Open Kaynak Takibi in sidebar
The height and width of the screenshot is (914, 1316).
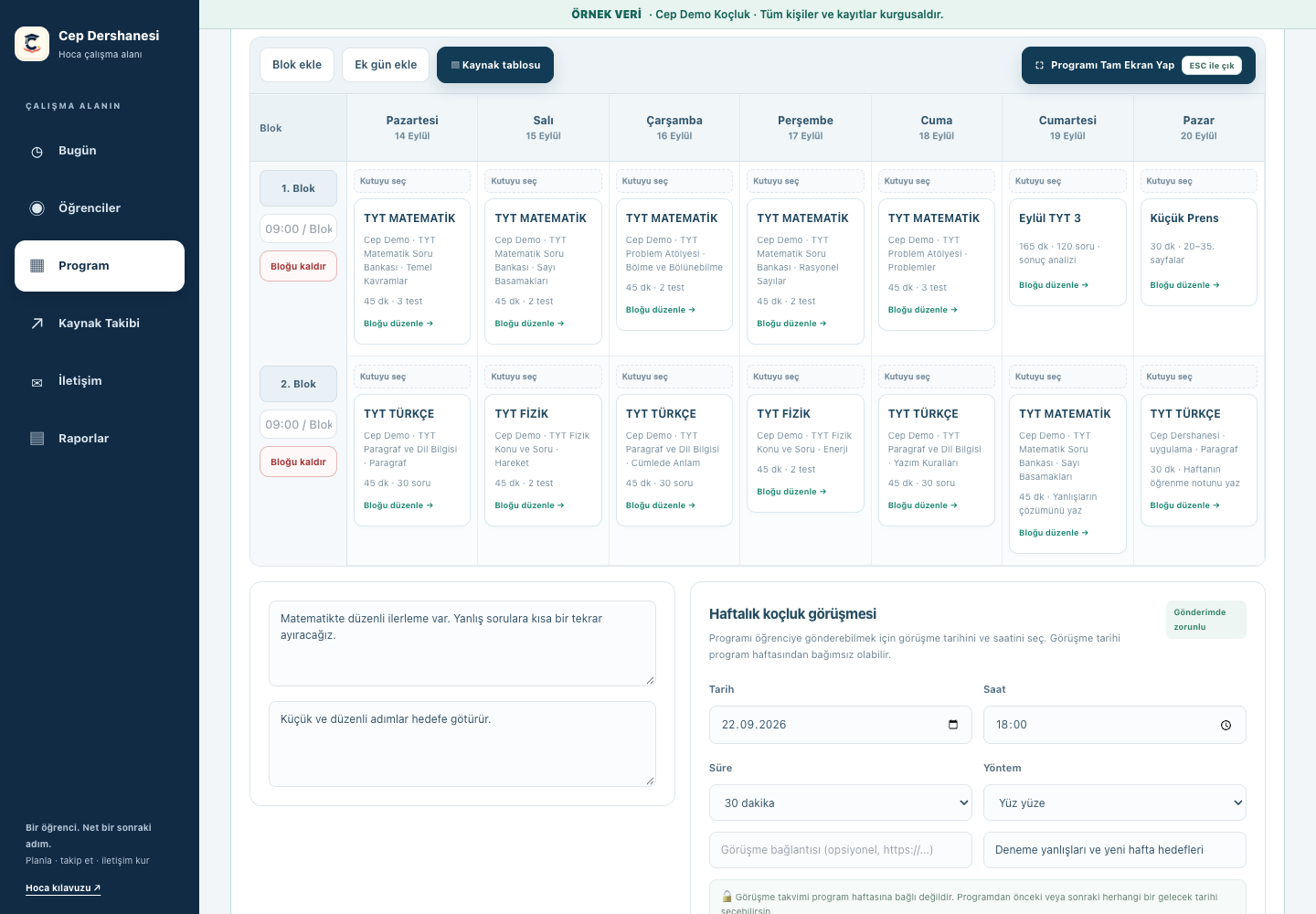[x=100, y=324]
